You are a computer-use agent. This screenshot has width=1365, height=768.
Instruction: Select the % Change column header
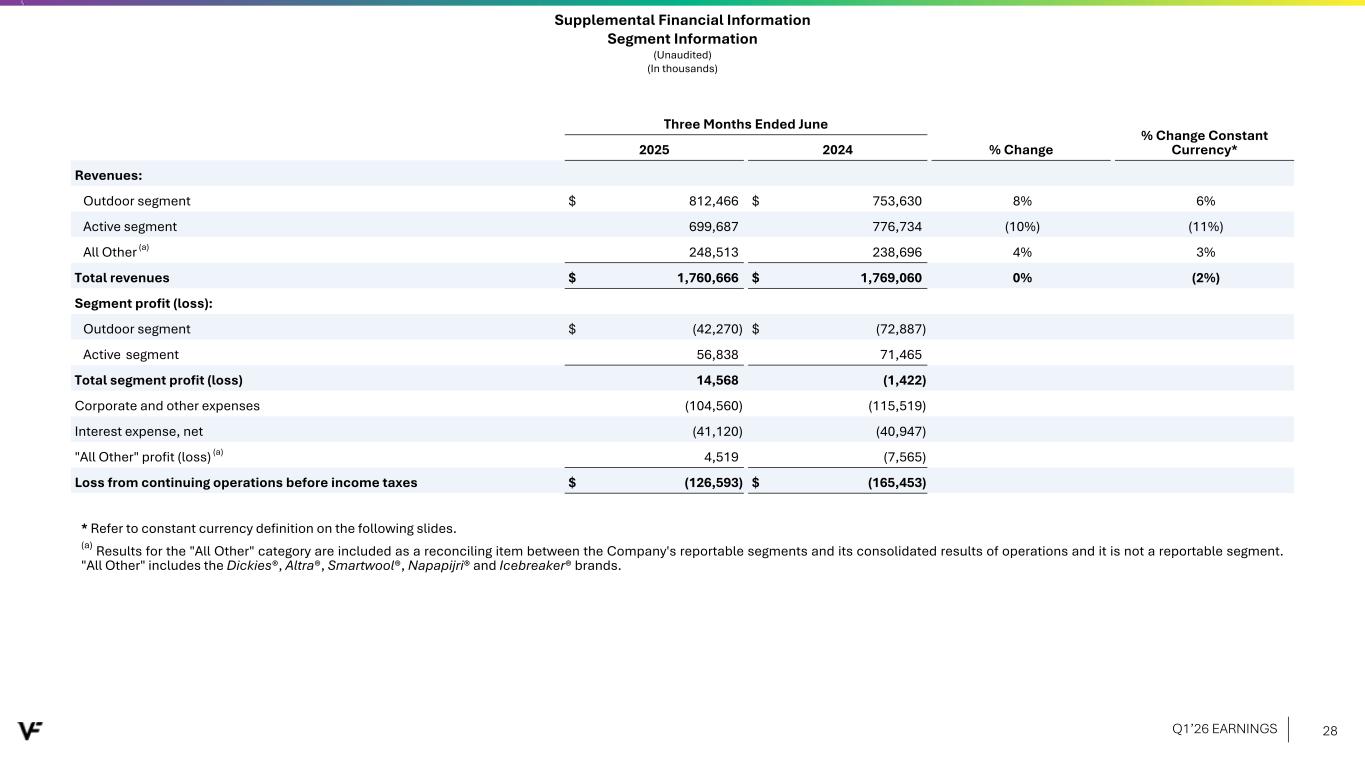click(x=1020, y=149)
